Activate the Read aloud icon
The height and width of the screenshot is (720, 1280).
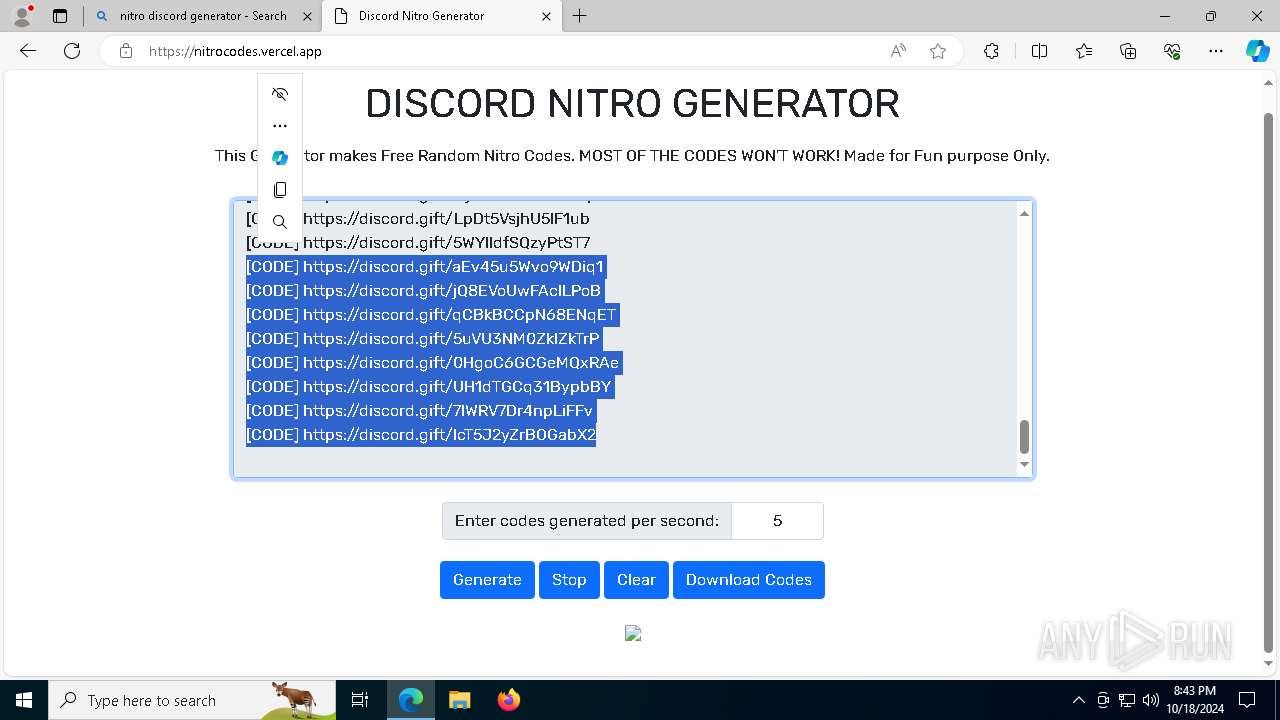click(x=898, y=51)
